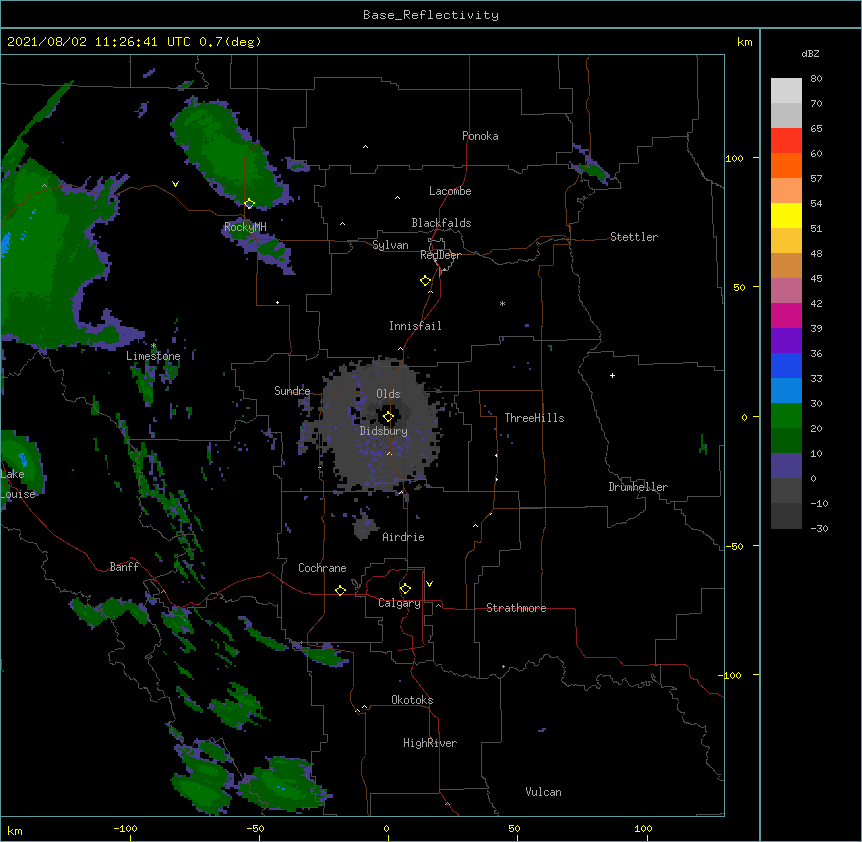Click the -100 tick label on the bottom axis
This screenshot has width=862, height=842.
(x=125, y=829)
